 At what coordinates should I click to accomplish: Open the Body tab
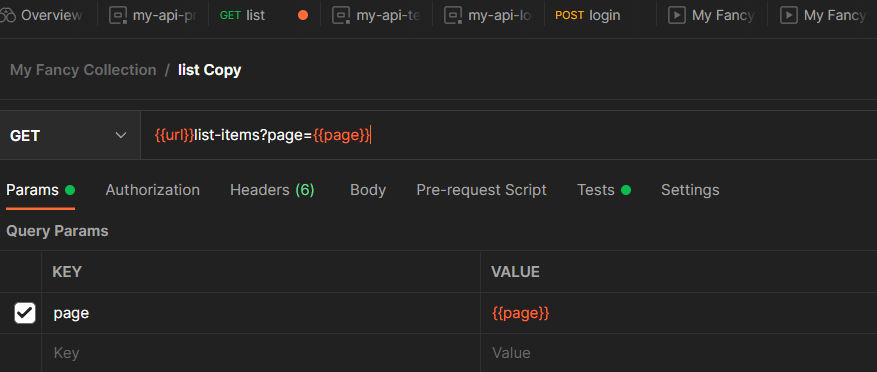[x=368, y=190]
